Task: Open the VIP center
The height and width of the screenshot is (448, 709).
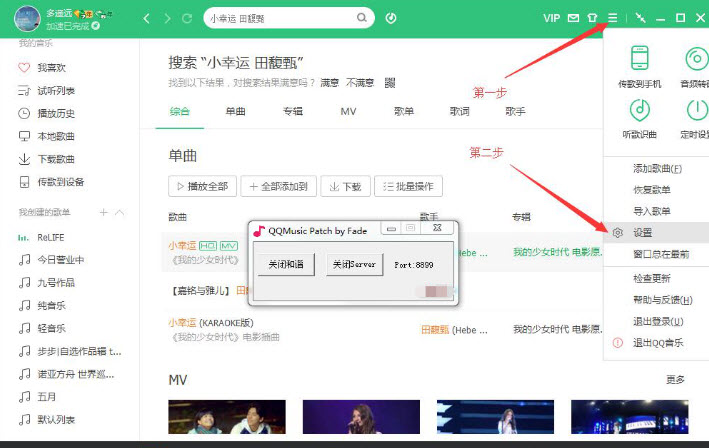Action: coord(552,18)
